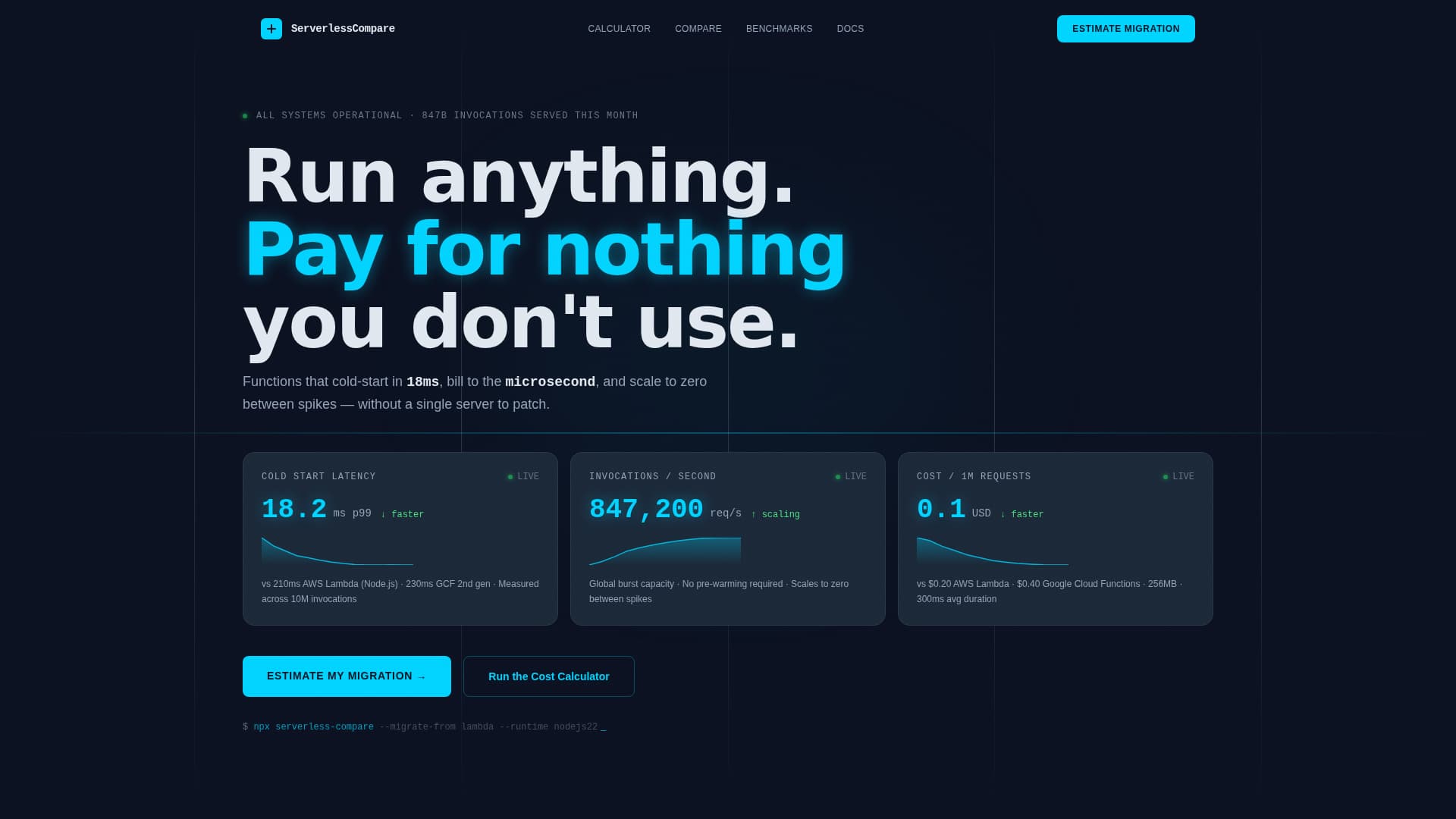The height and width of the screenshot is (819, 1456).
Task: Click the '--runtime nodejs22' command flag
Action: pos(548,726)
